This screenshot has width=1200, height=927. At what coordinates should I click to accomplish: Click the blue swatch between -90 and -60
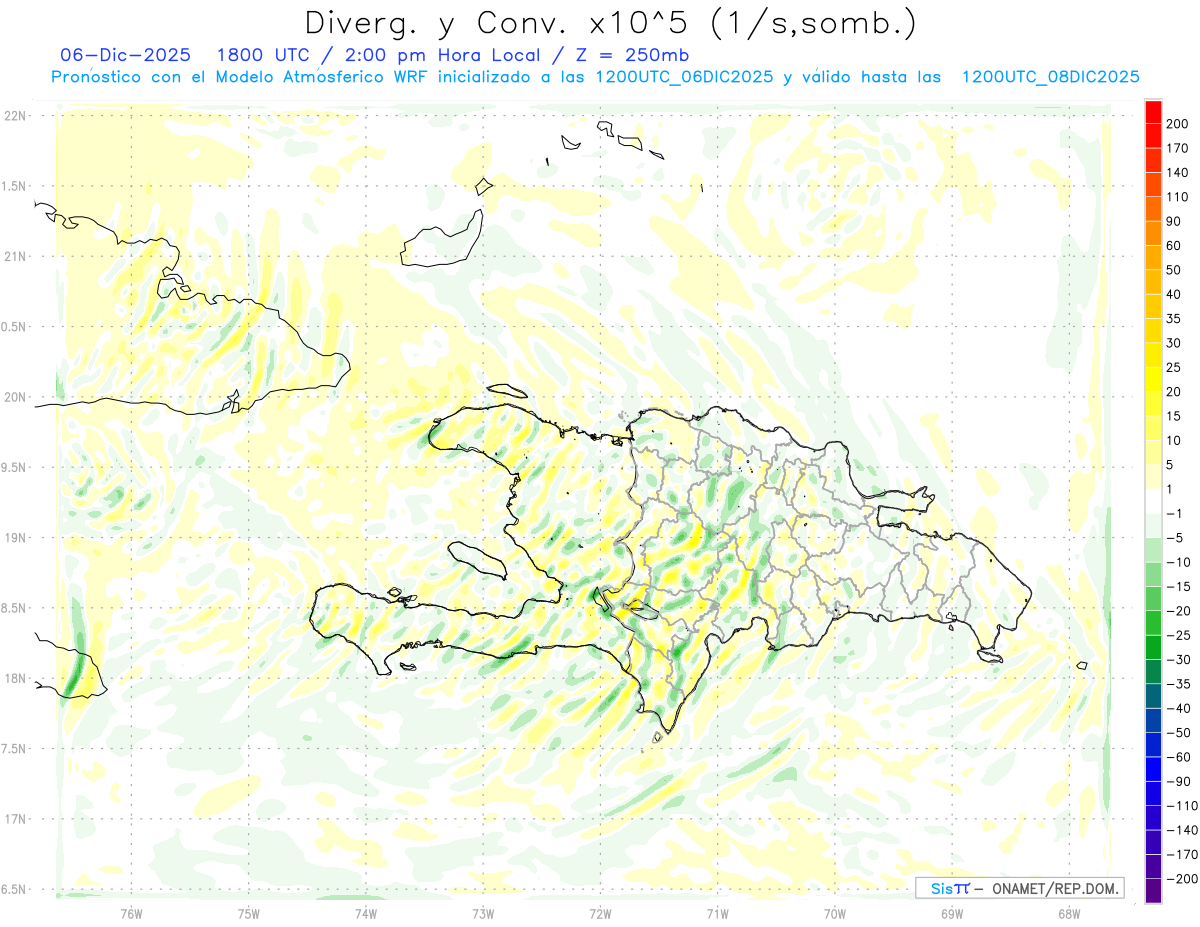1153,768
